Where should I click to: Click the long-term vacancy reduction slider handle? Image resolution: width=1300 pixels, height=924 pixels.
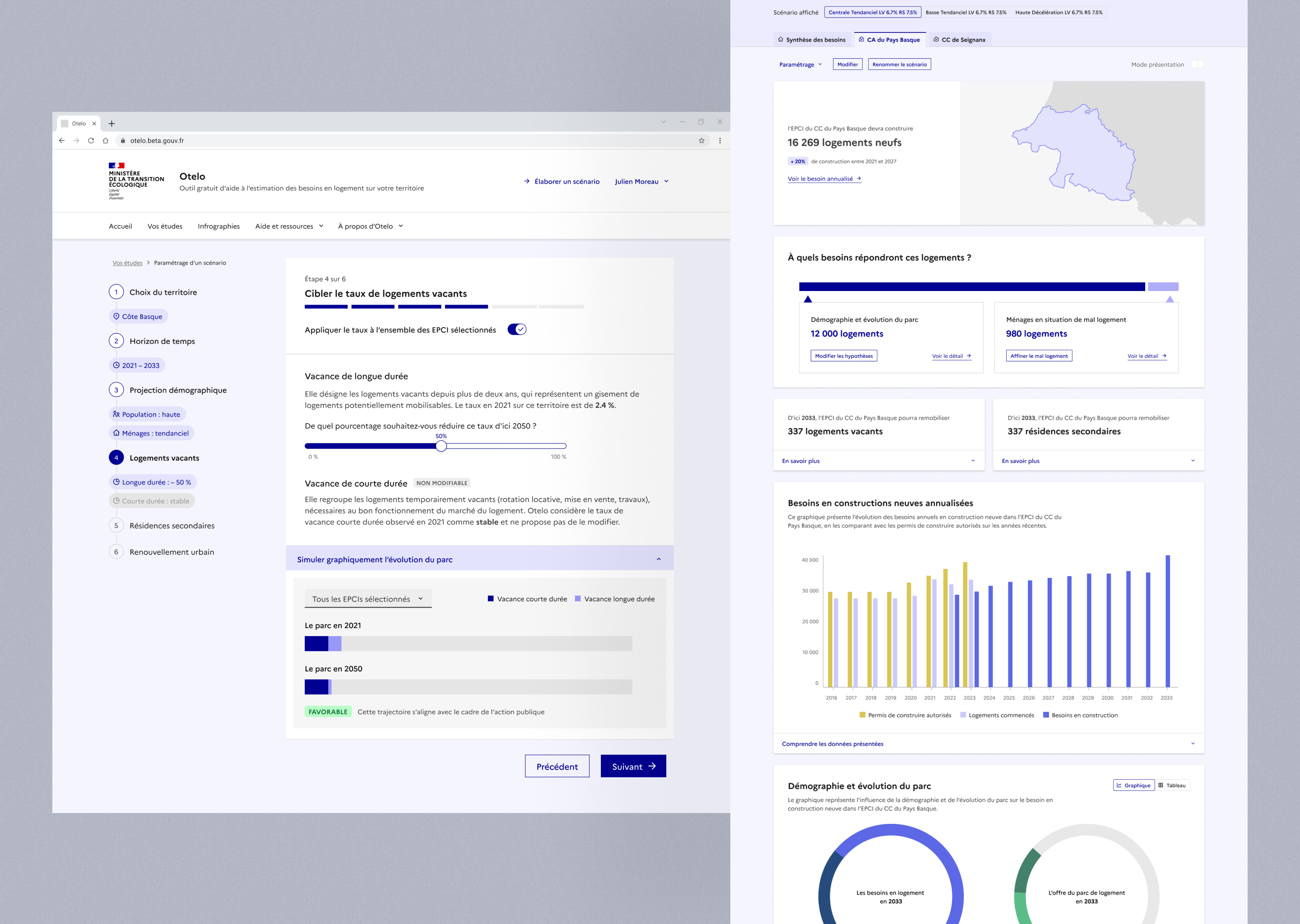[x=441, y=446]
